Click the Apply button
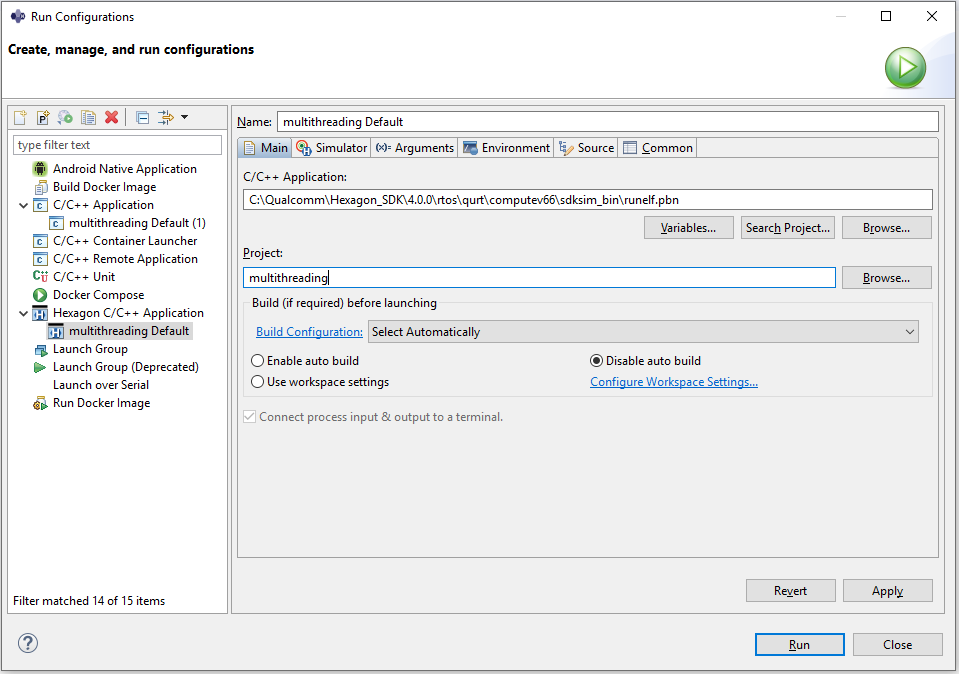959x674 pixels. [888, 591]
